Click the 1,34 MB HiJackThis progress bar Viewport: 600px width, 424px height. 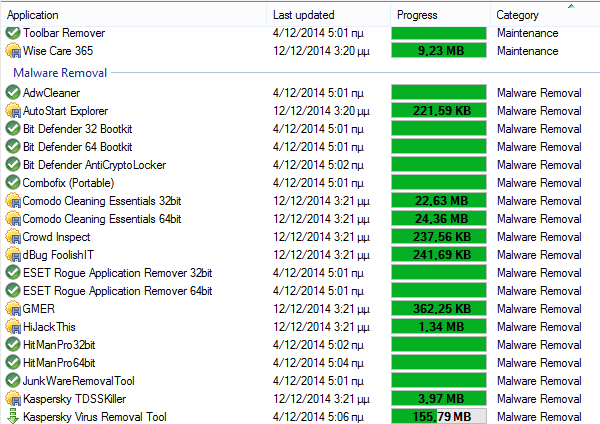coord(439,326)
